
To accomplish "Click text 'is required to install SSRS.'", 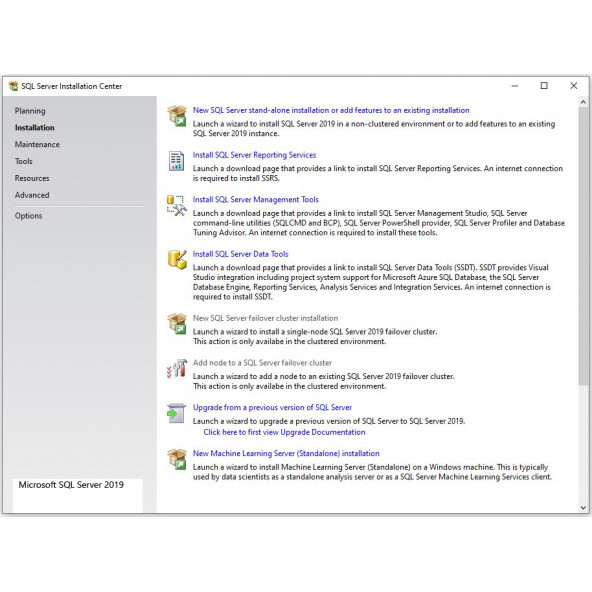I will (236, 178).
